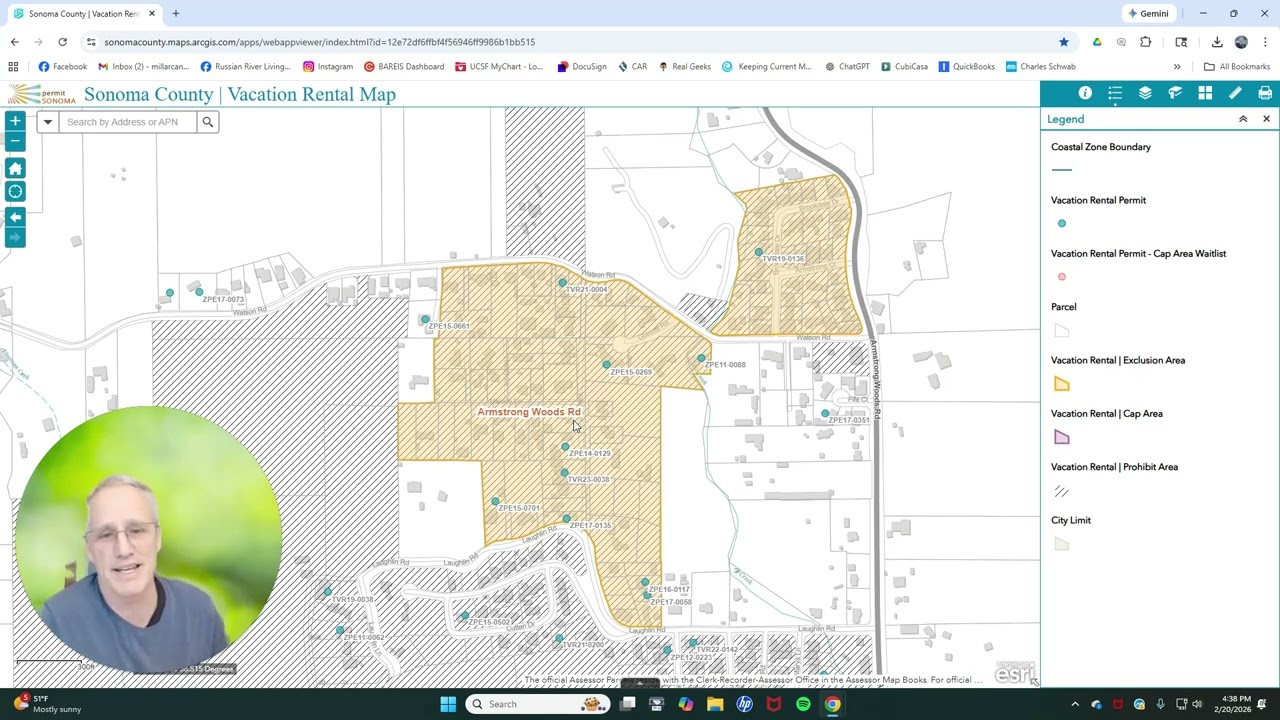Viewport: 1280px width, 720px height.
Task: Click the My Location button
Action: point(15,192)
